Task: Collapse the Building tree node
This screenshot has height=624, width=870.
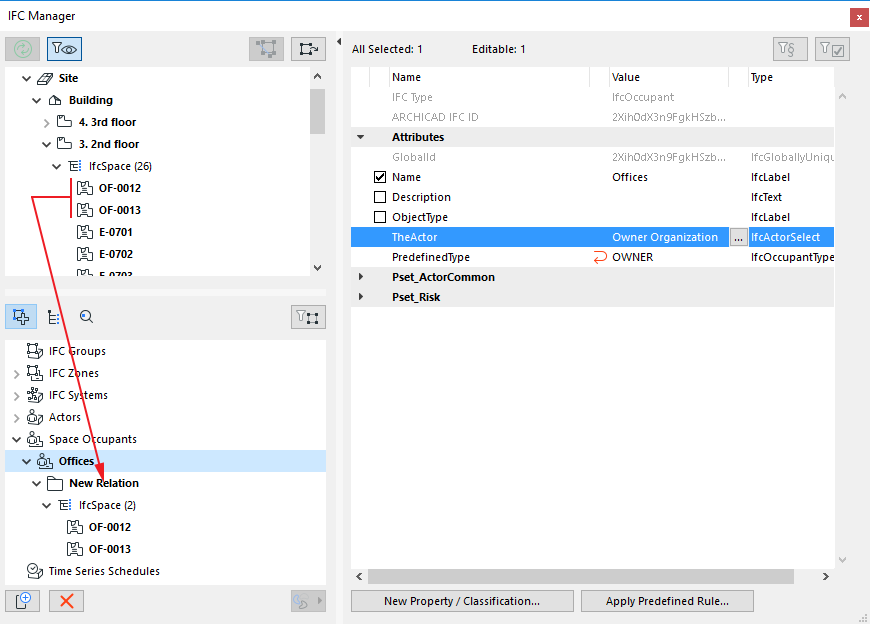Action: coord(37,100)
